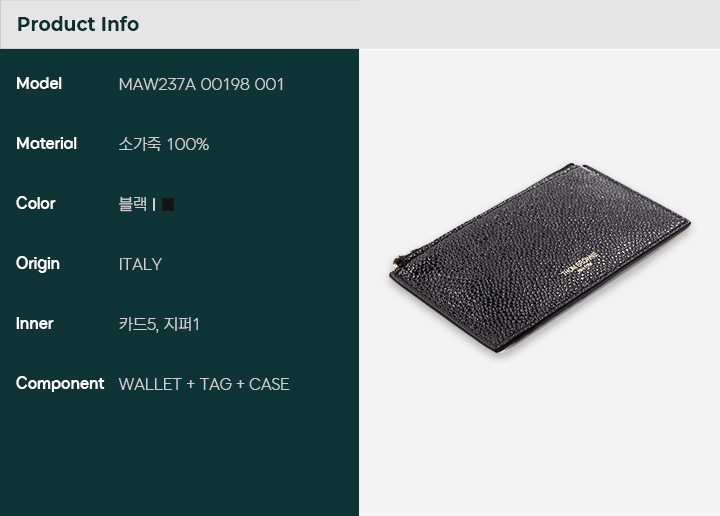Image resolution: width=720 pixels, height=516 pixels.
Task: Click the Inner label
Action: 34,324
